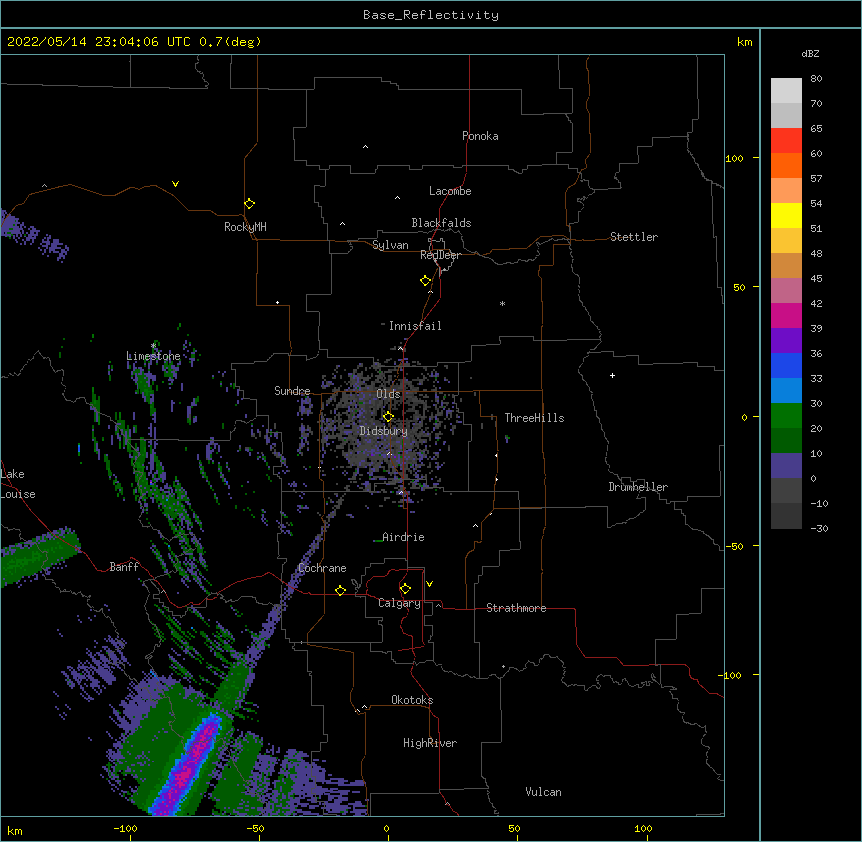Click the Strathmore city label
This screenshot has width=862, height=842.
coord(516,608)
